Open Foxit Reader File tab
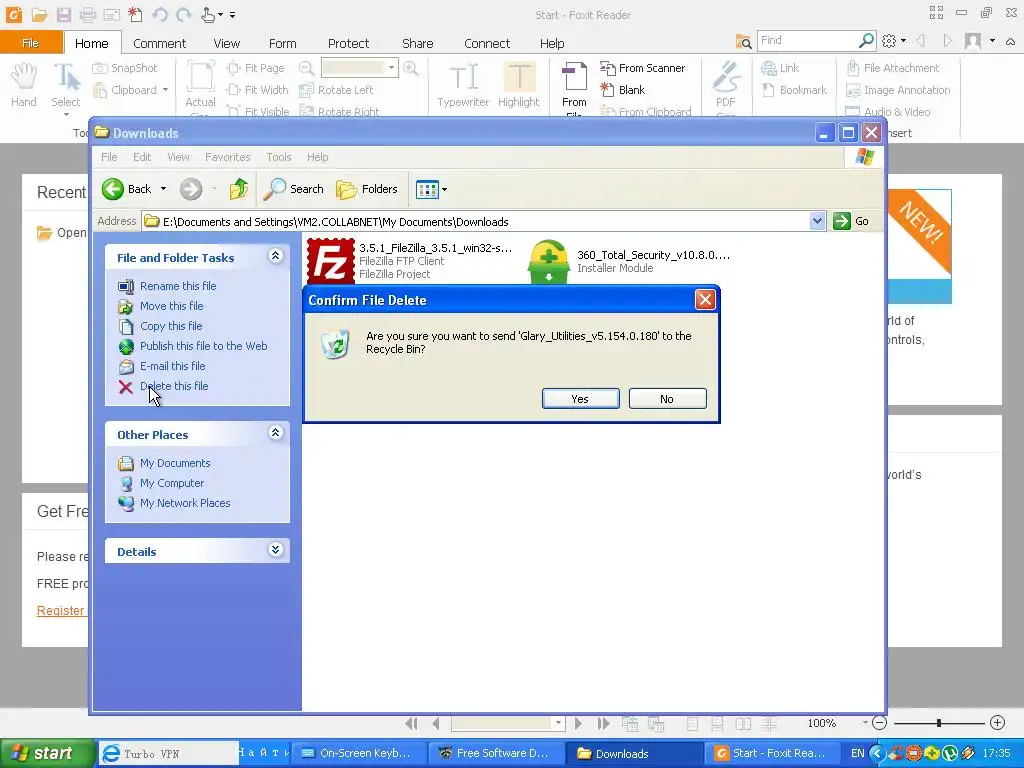This screenshot has height=768, width=1024. (x=31, y=43)
